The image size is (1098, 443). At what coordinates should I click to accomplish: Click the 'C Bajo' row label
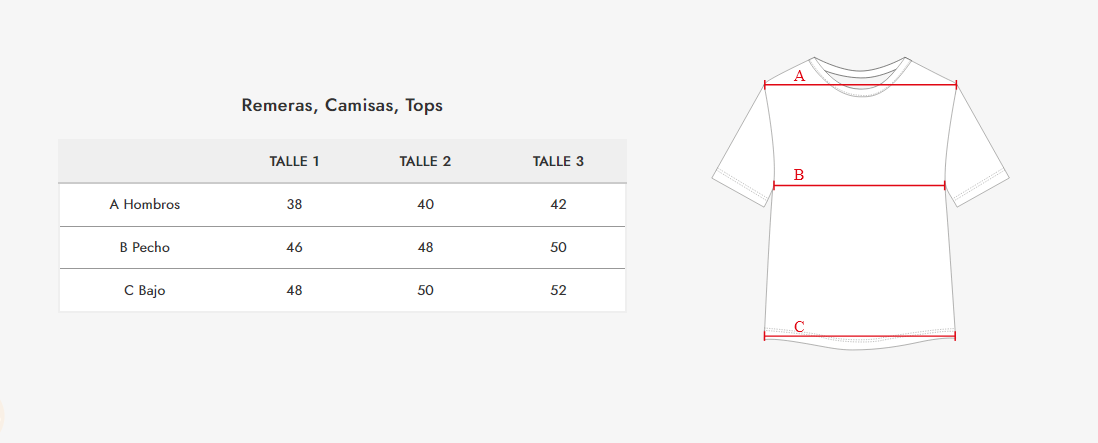coord(145,291)
